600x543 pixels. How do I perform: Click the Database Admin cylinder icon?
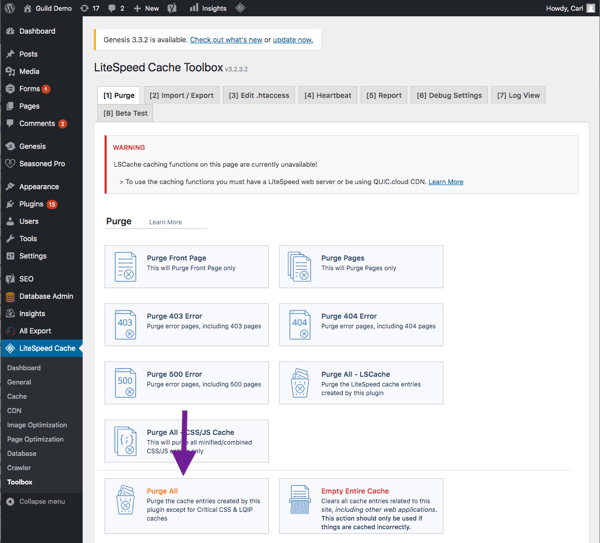10,297
